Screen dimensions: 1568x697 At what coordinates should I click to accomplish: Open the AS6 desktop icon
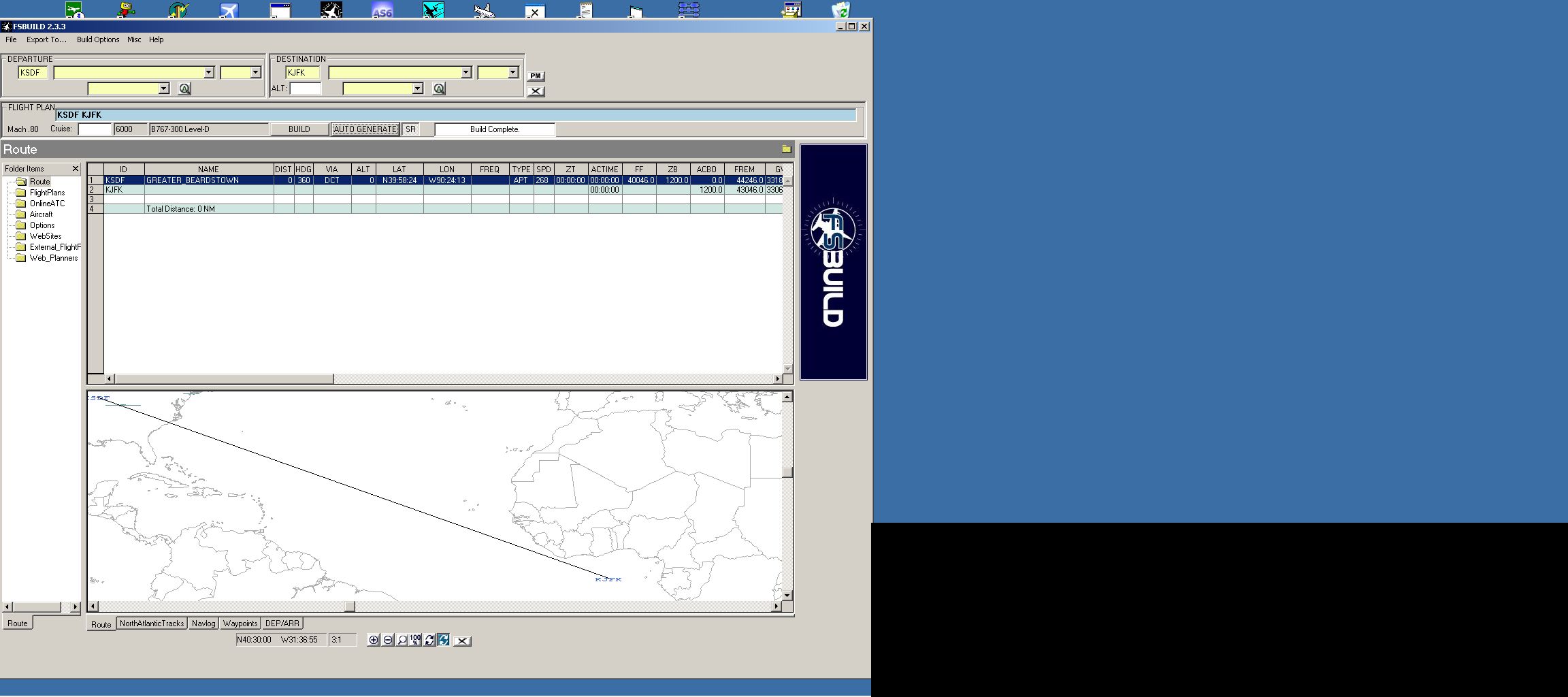tap(382, 10)
